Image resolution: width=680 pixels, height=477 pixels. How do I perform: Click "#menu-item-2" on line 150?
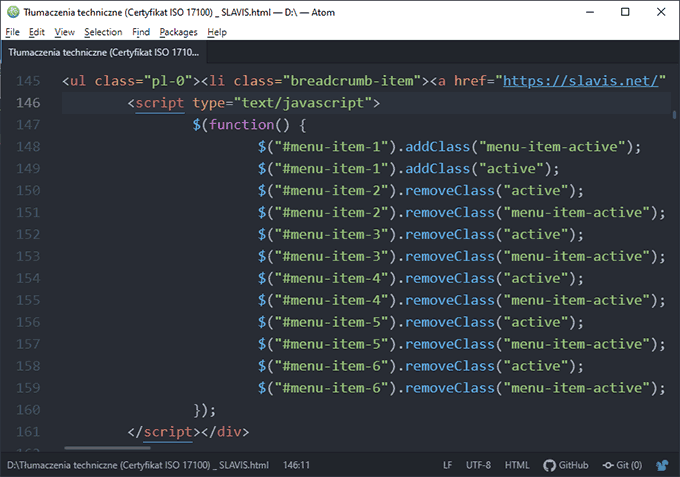coord(331,190)
